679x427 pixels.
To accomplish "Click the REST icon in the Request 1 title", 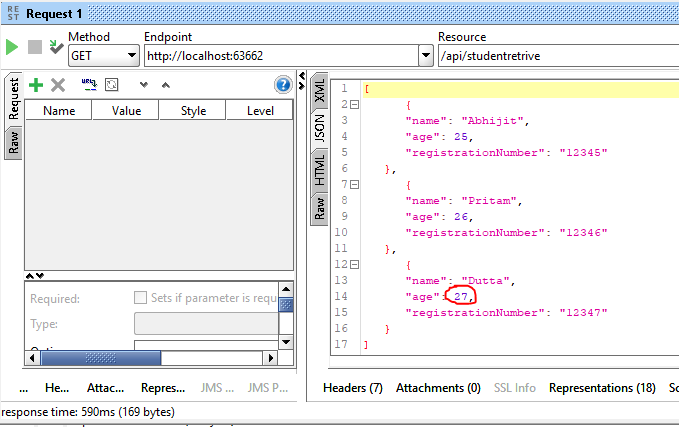I will (x=13, y=13).
